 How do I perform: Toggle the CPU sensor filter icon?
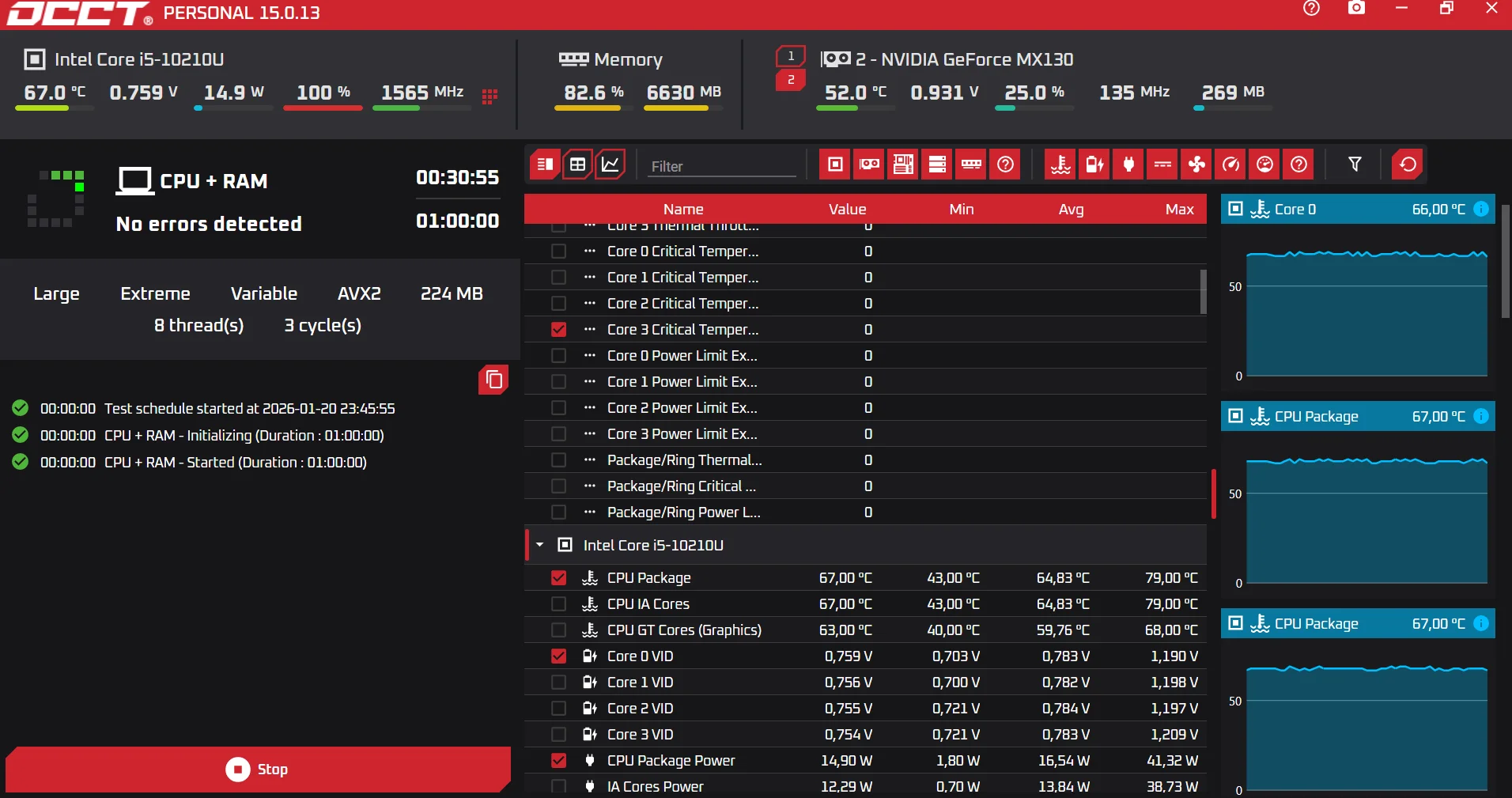pos(835,165)
